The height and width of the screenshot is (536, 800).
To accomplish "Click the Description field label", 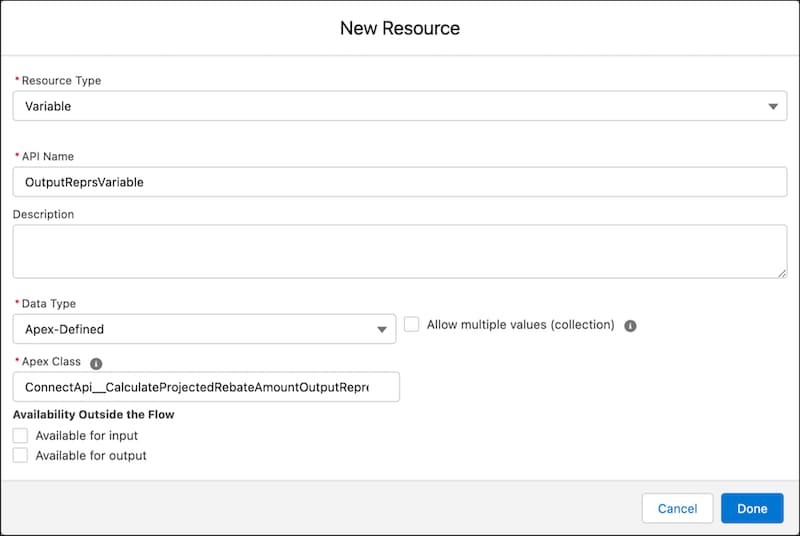I will [x=43, y=214].
